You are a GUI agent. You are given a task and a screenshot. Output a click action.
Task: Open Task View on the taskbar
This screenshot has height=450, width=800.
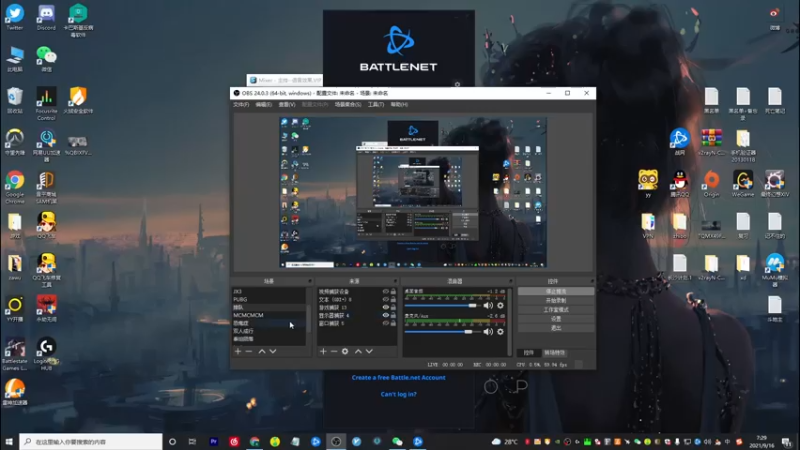192,442
